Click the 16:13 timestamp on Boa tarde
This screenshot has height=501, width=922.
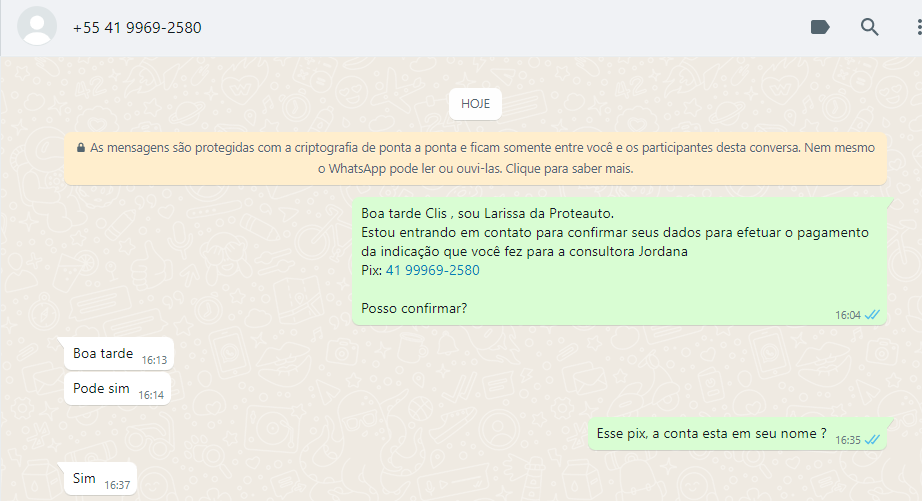(x=154, y=359)
